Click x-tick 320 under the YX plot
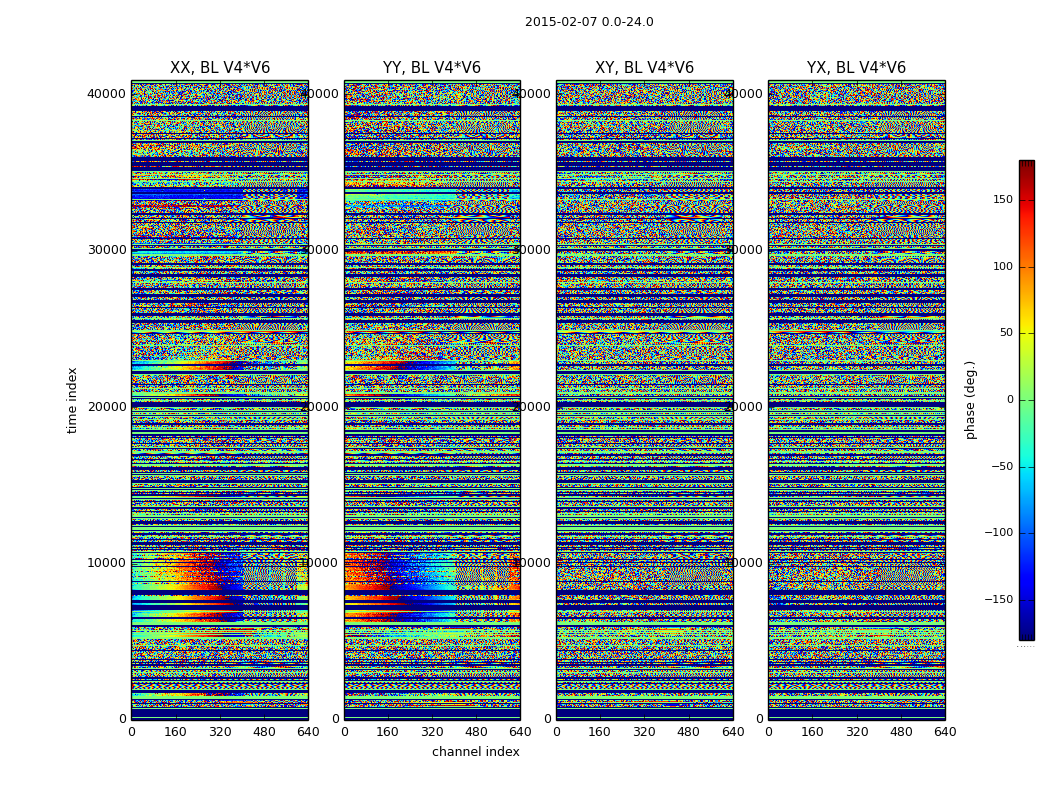This screenshot has width=1050, height=800. (856, 732)
